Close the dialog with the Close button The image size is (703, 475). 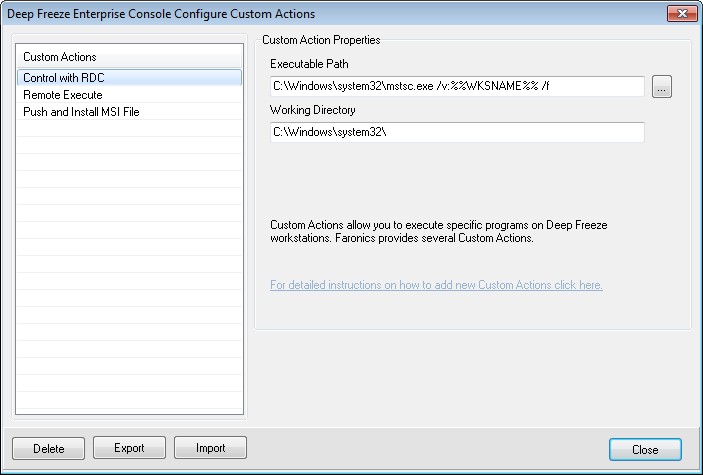645,449
